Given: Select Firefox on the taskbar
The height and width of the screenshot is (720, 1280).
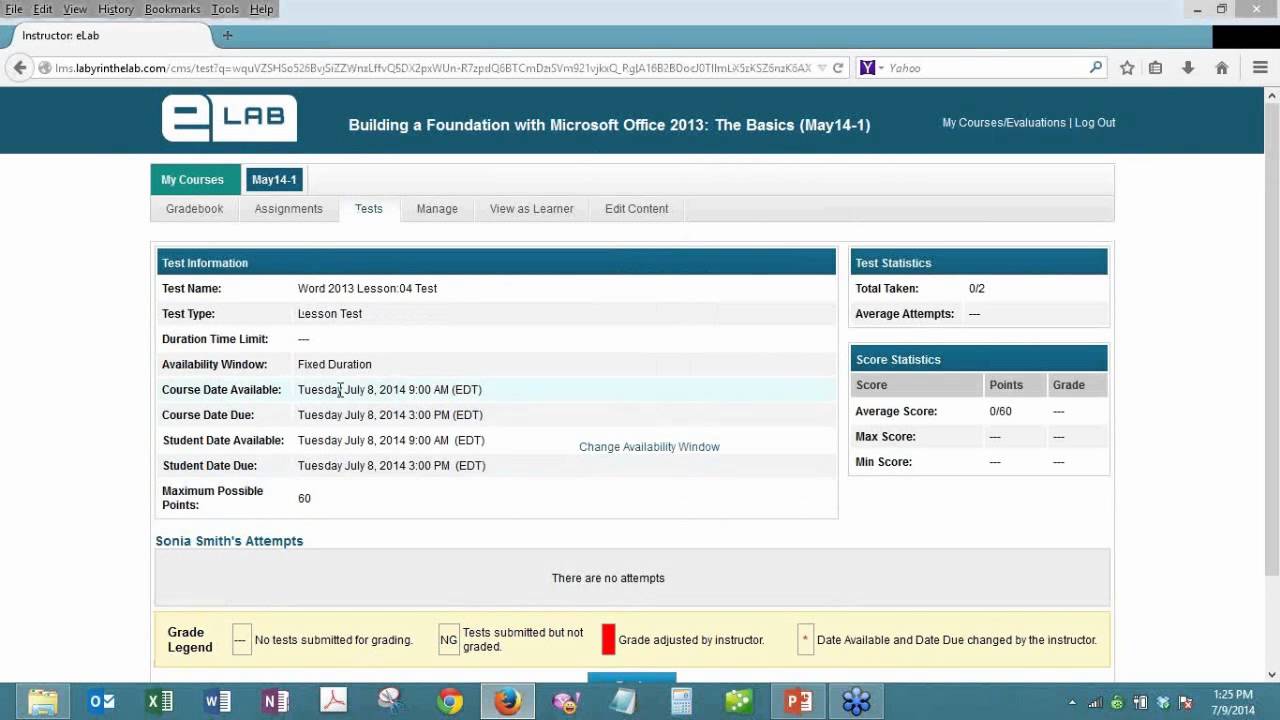Looking at the screenshot, I should 508,701.
